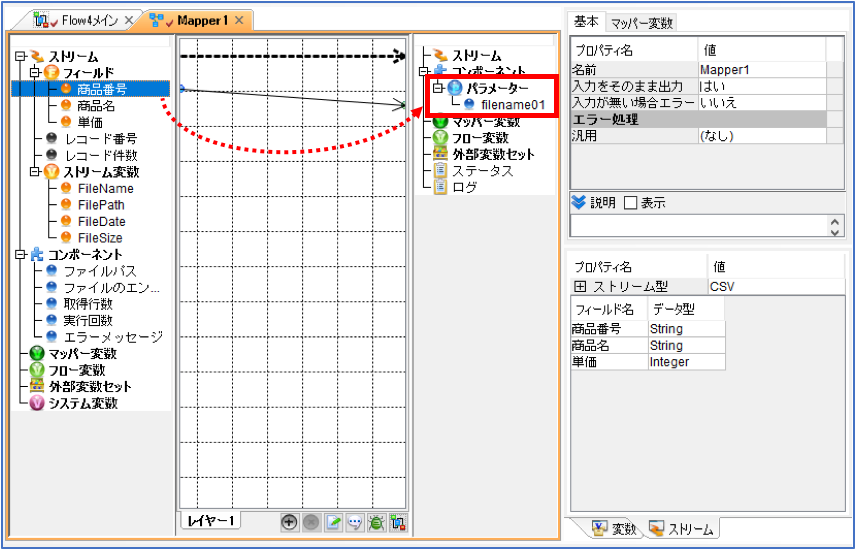Click the add layer plus icon
Image resolution: width=857 pixels, height=551 pixels.
289,522
